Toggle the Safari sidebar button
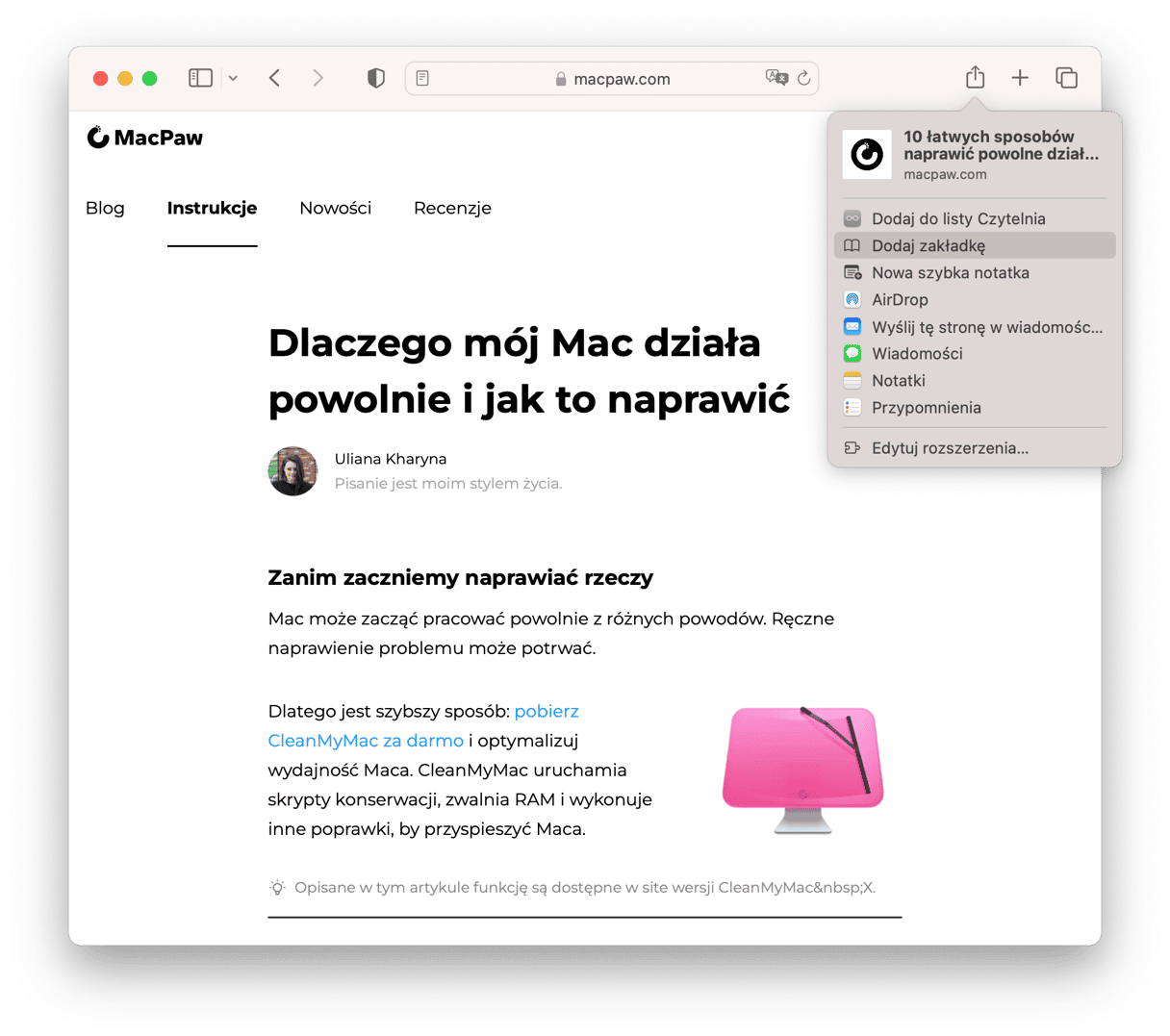This screenshot has width=1170, height=1036. [200, 78]
